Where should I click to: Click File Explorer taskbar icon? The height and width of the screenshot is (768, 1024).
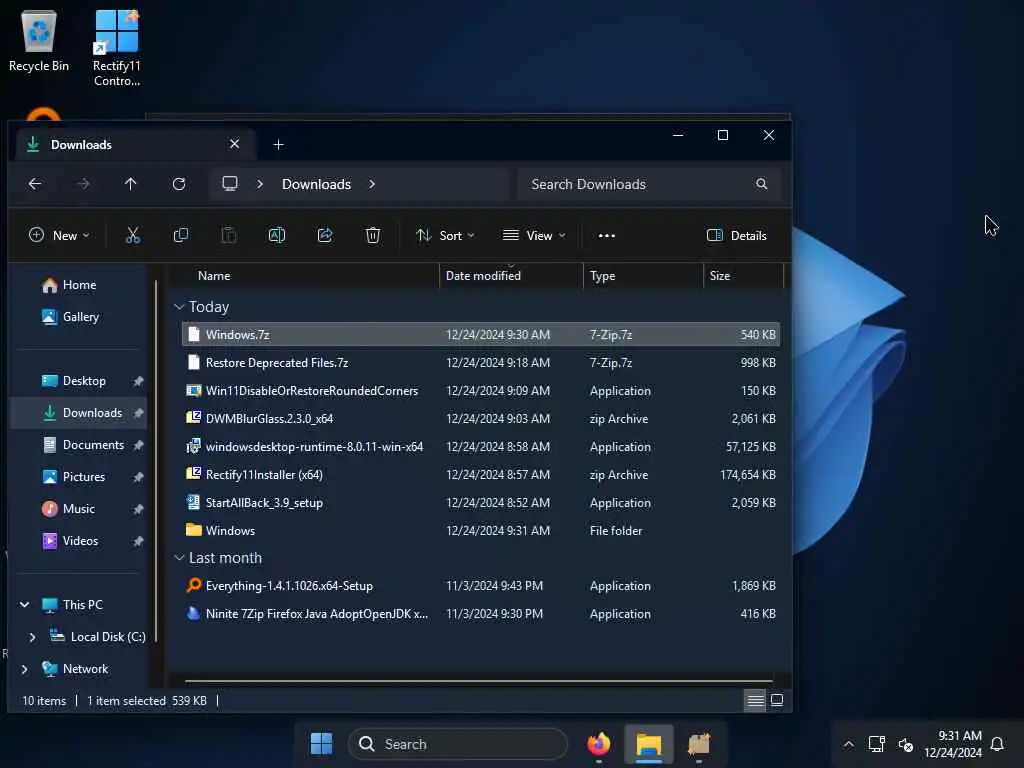click(649, 744)
